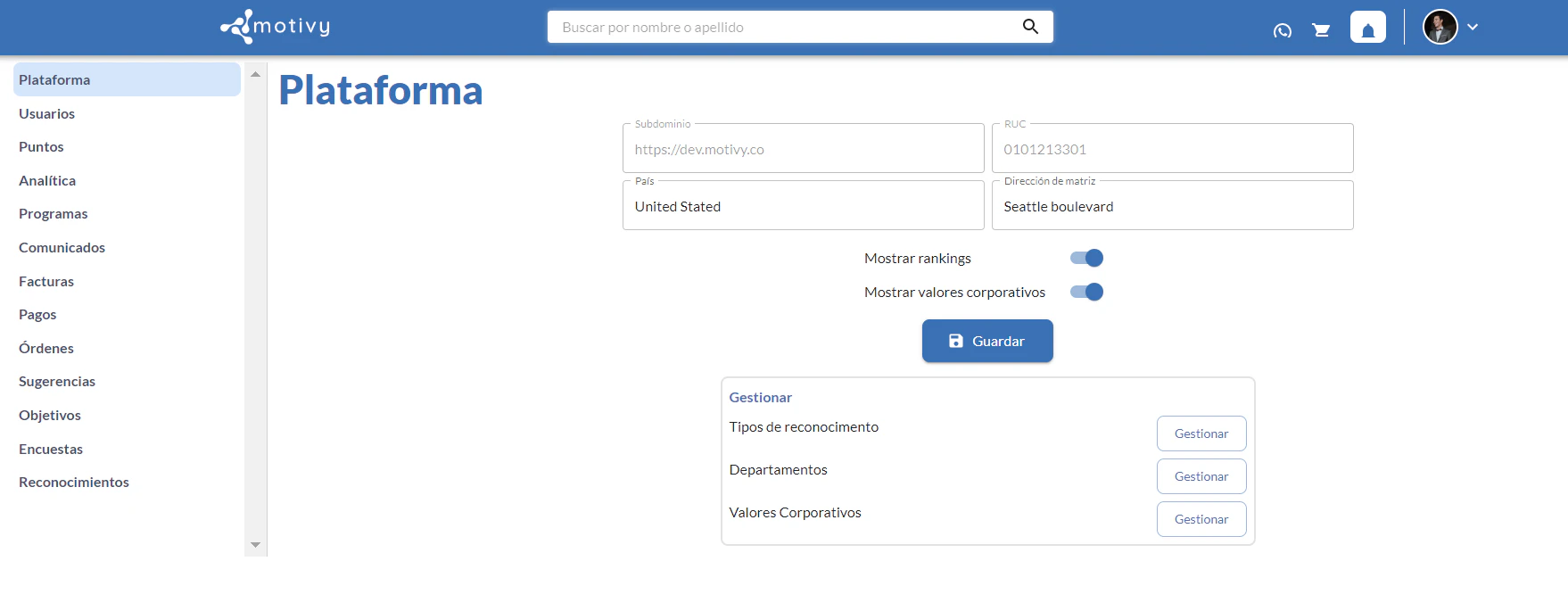Open Usuarios in the sidebar
1568x611 pixels.
(x=127, y=113)
